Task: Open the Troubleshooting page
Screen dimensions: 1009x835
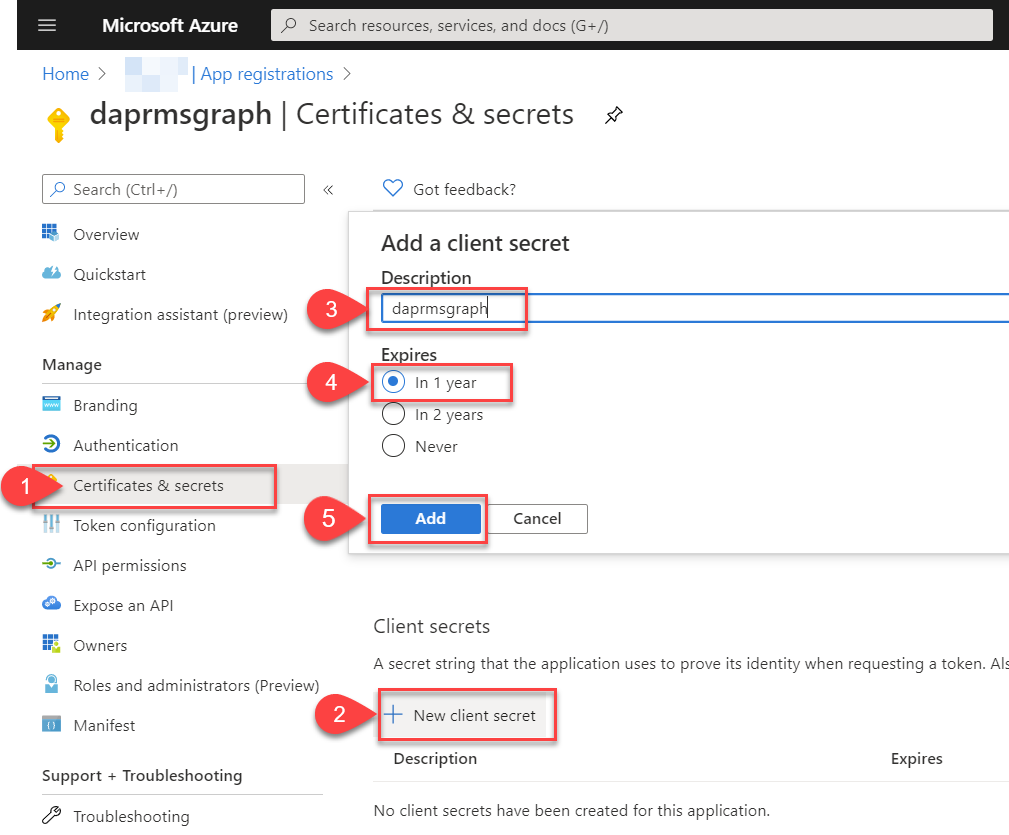Action: pos(131,816)
